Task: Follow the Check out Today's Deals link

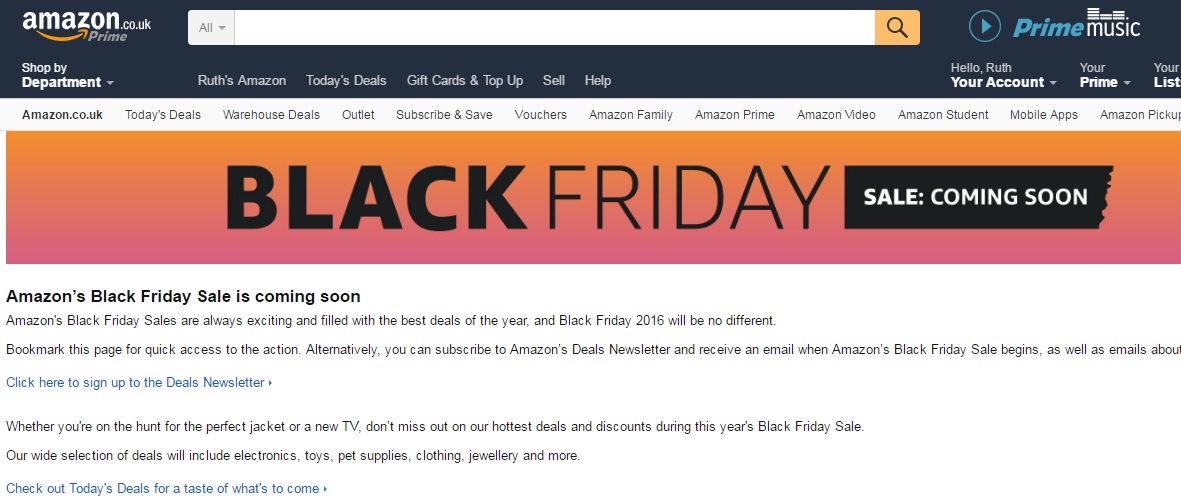Action: coord(165,489)
